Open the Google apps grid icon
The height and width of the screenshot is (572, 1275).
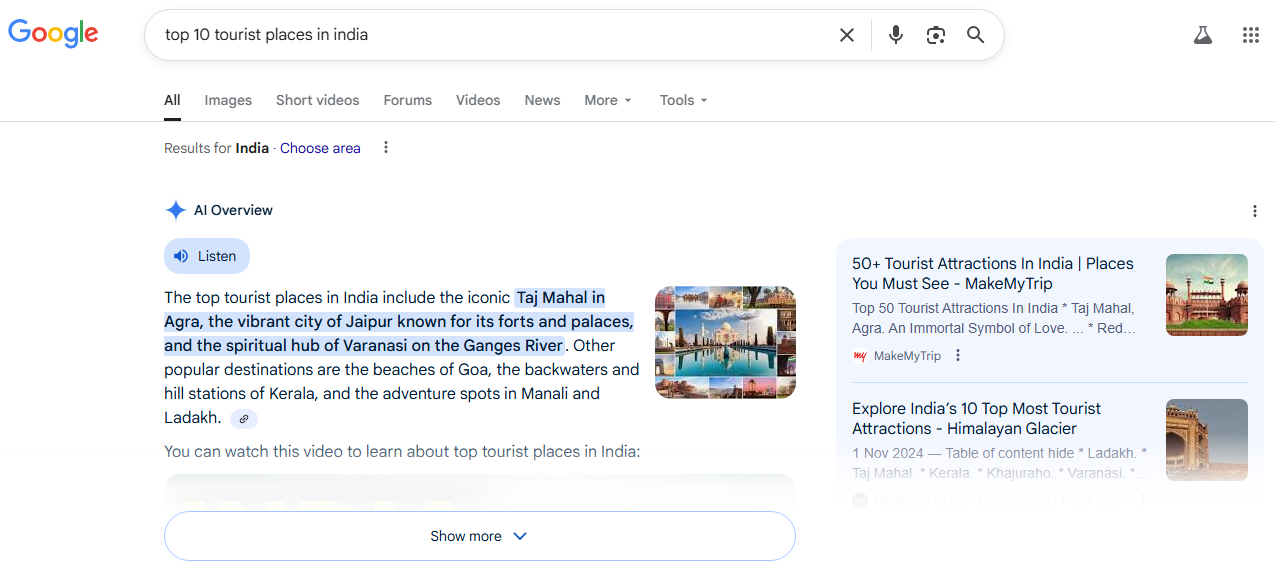[1251, 35]
